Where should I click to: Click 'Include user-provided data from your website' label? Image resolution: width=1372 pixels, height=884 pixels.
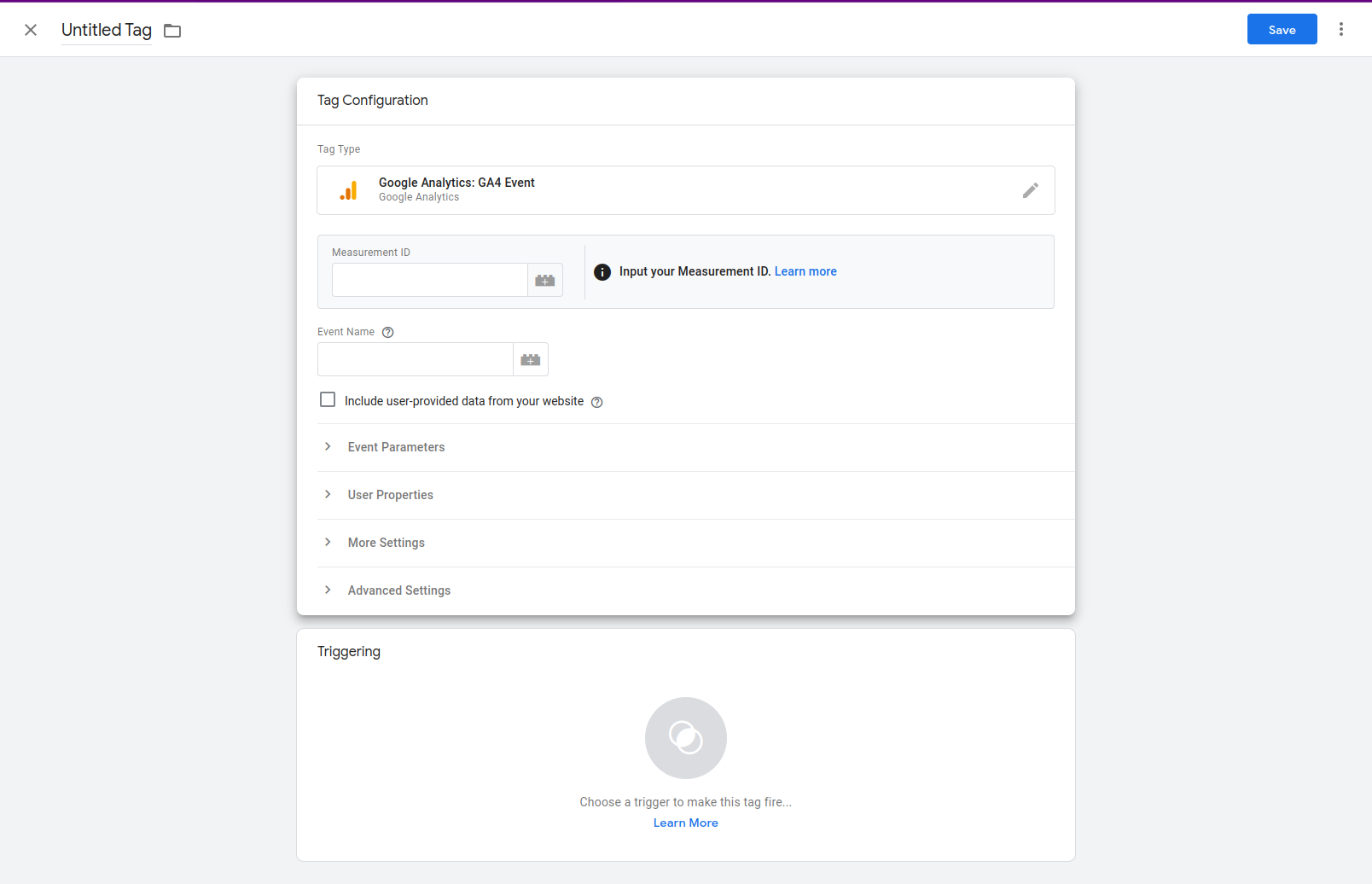(x=464, y=401)
